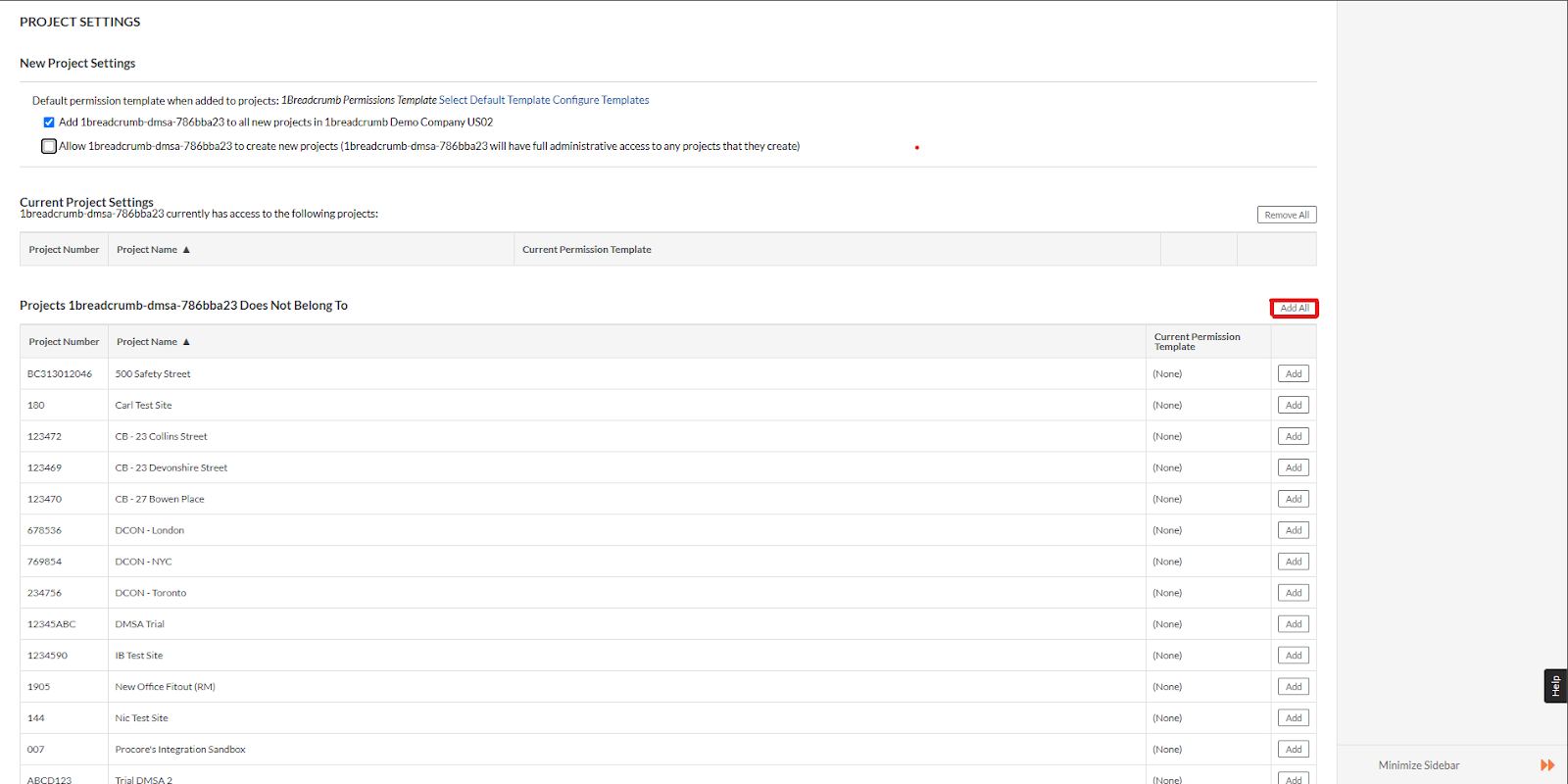Add the DCON - London project

pos(1294,530)
